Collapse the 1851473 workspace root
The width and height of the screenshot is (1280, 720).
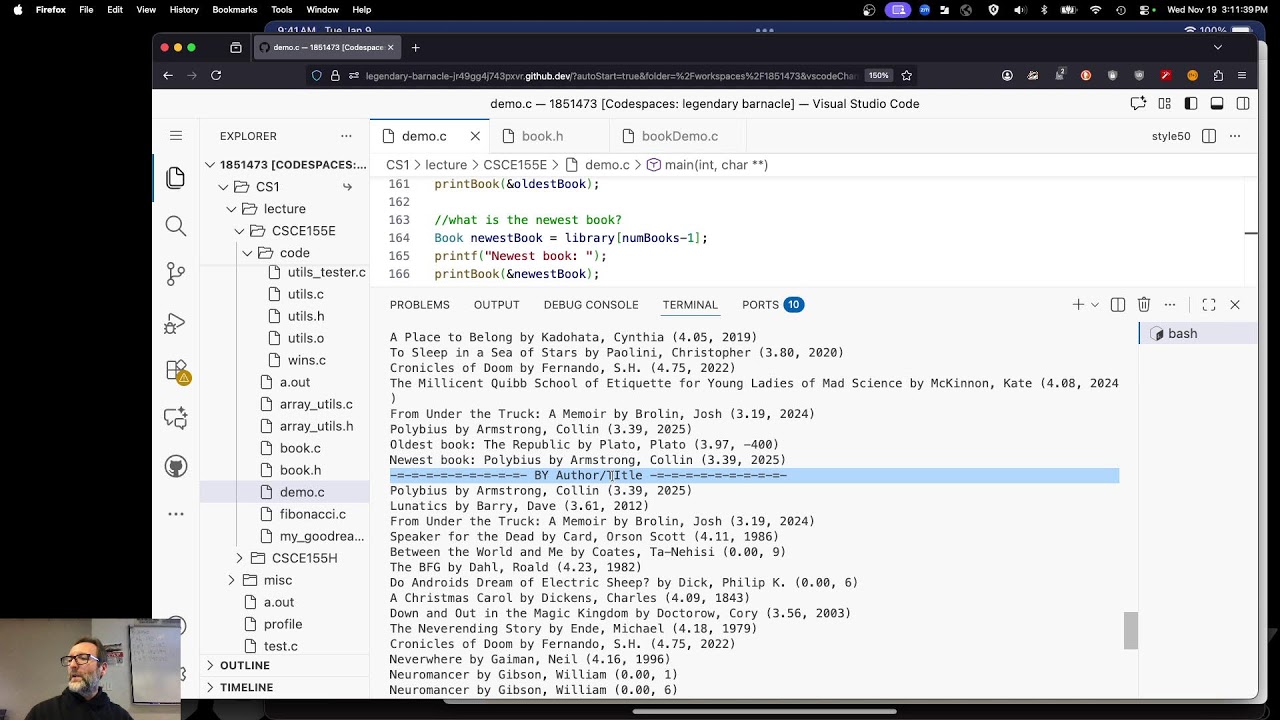pos(210,165)
